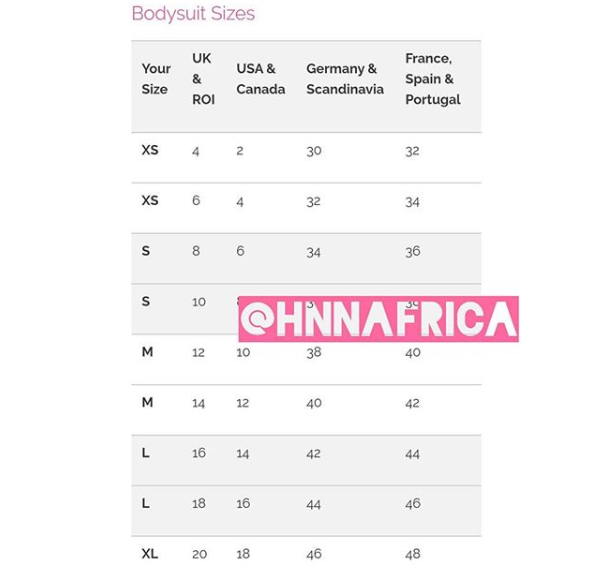The height and width of the screenshot is (568, 602).
Task: Select France size 32 in first XS row
Action: tap(413, 150)
